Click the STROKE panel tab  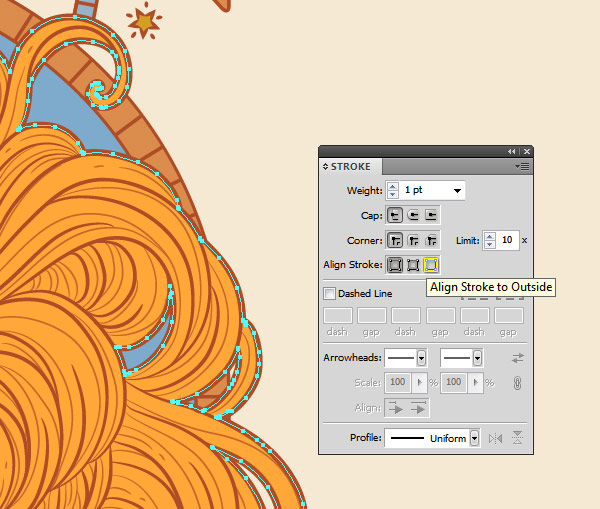tap(351, 167)
